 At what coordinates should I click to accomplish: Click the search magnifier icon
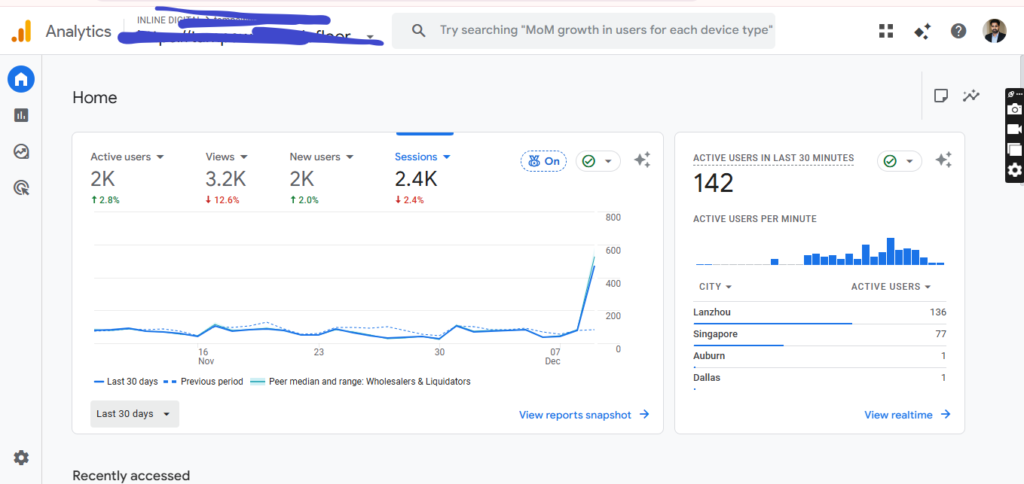click(419, 31)
